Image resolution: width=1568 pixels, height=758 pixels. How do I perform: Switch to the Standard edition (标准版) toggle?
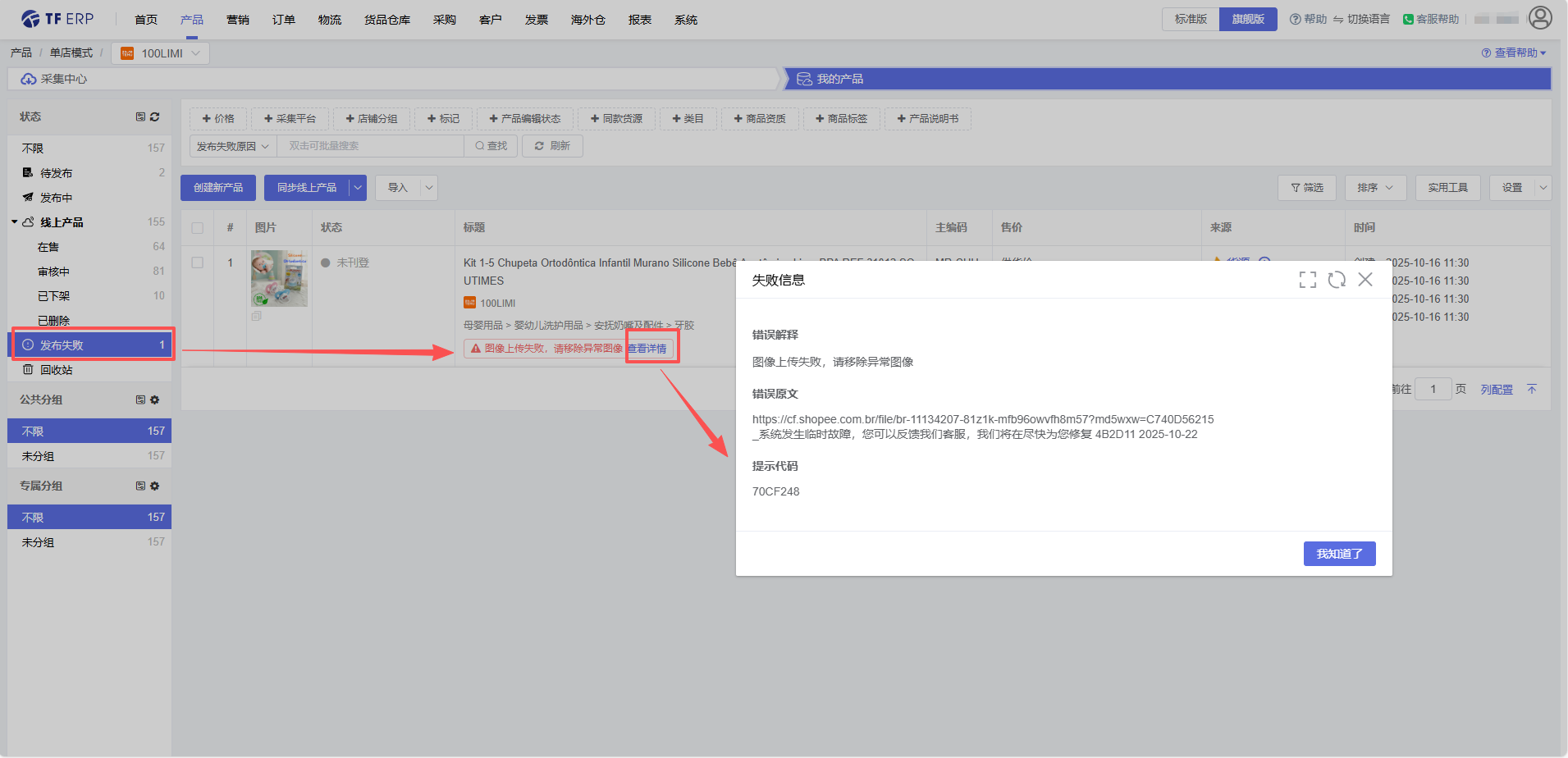point(1191,19)
